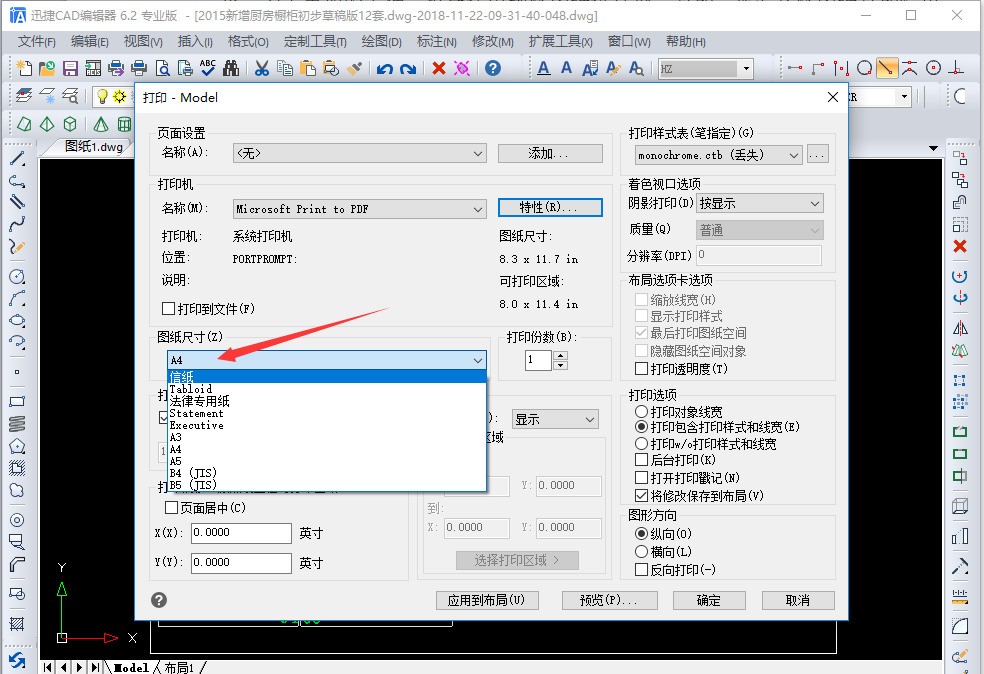This screenshot has height=674, width=984.
Task: Click the Layer manager icon
Action: tap(24, 96)
